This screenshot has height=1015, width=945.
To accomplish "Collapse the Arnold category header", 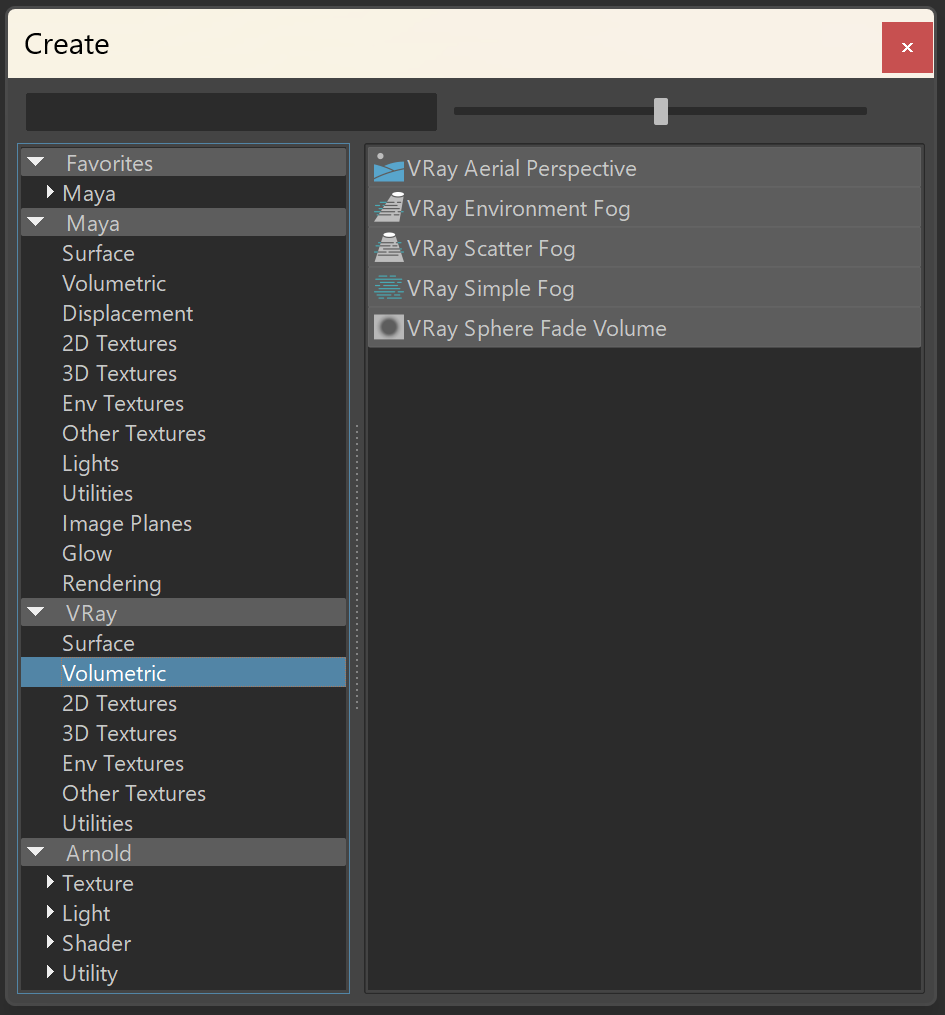I will [36, 852].
